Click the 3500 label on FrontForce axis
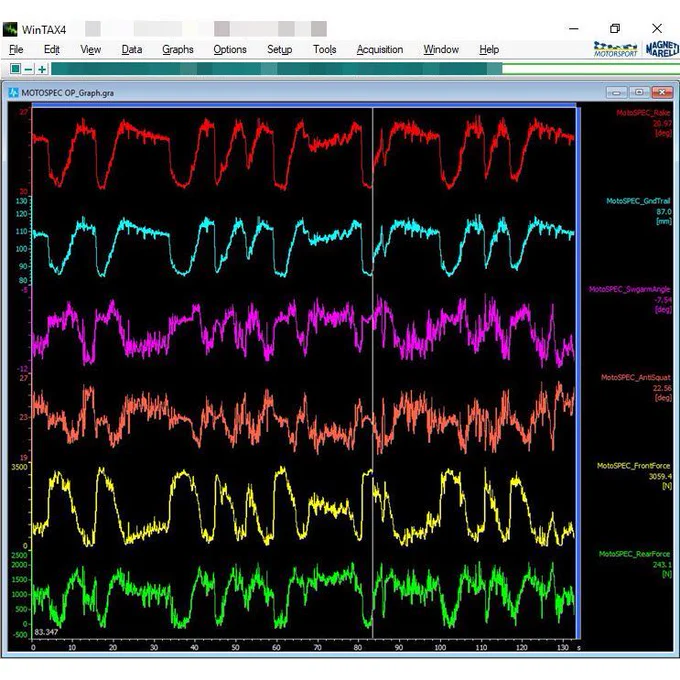The width and height of the screenshot is (680, 680). point(19,467)
